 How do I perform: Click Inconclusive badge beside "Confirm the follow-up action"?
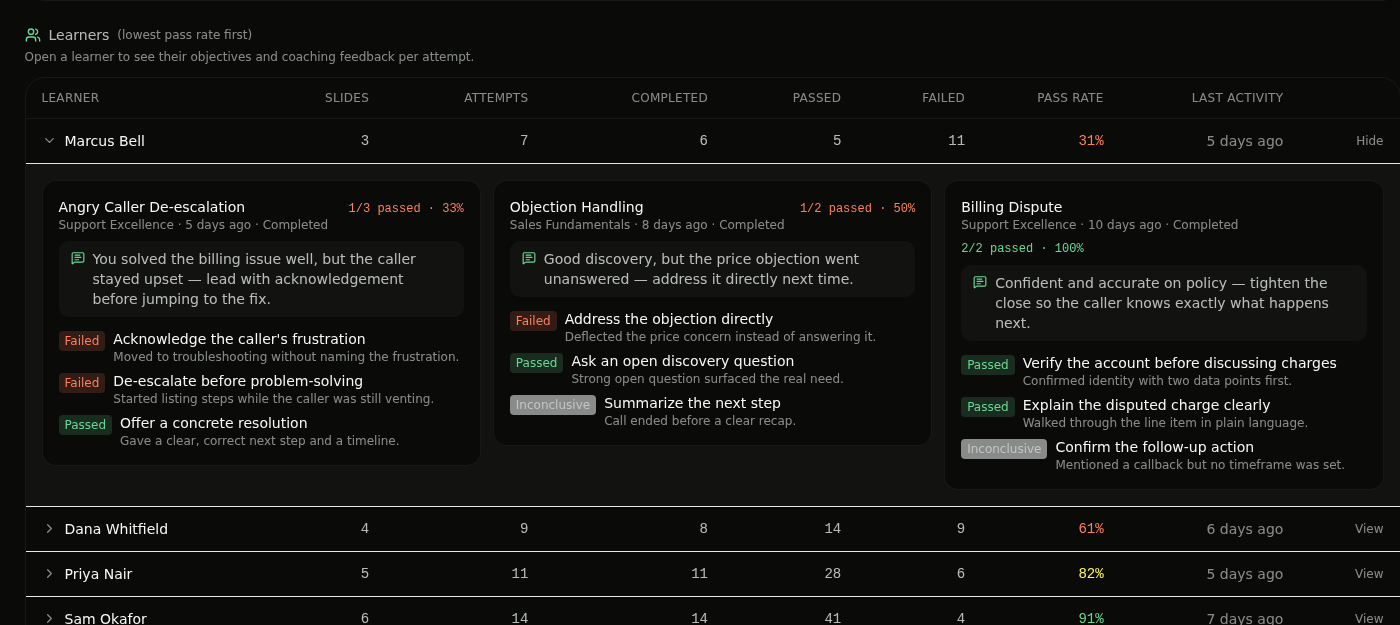click(x=1004, y=449)
